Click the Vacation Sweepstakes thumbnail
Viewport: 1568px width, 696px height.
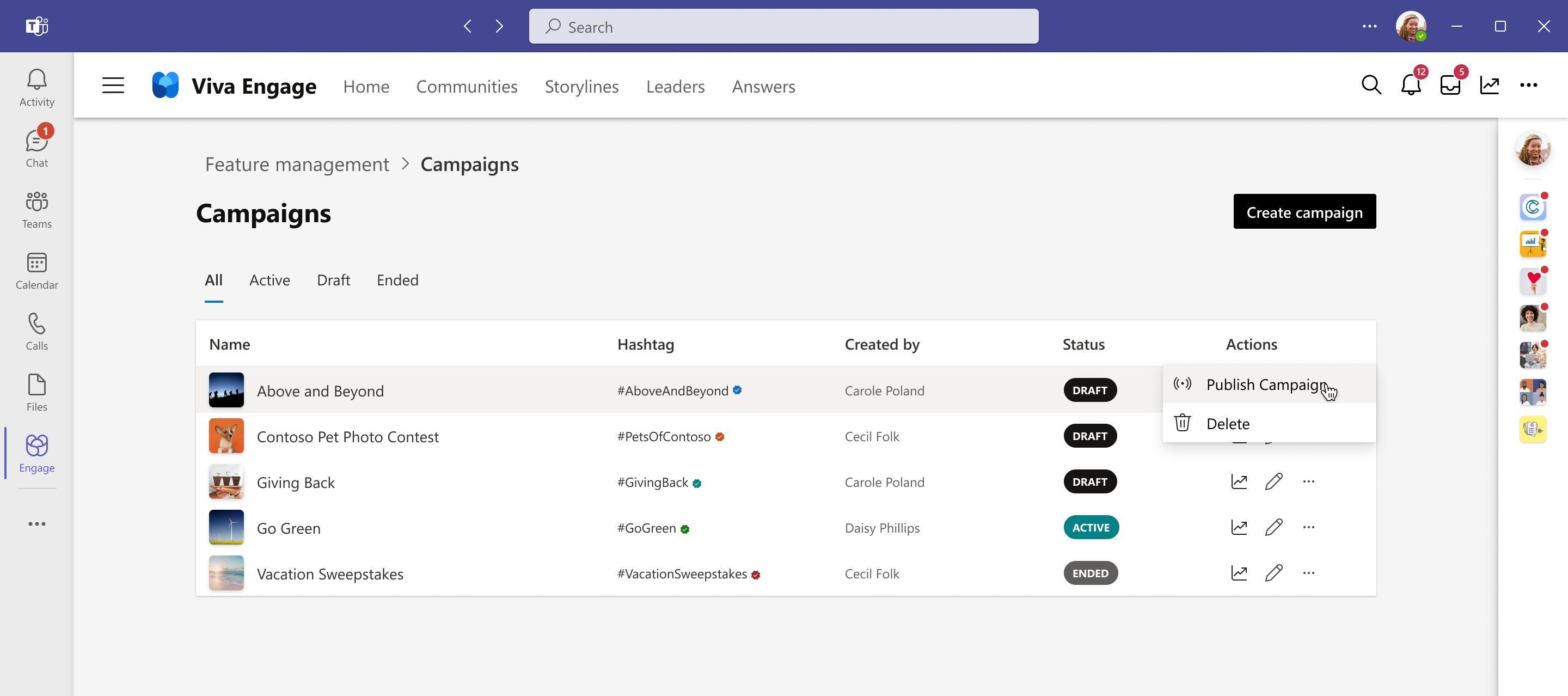click(226, 572)
